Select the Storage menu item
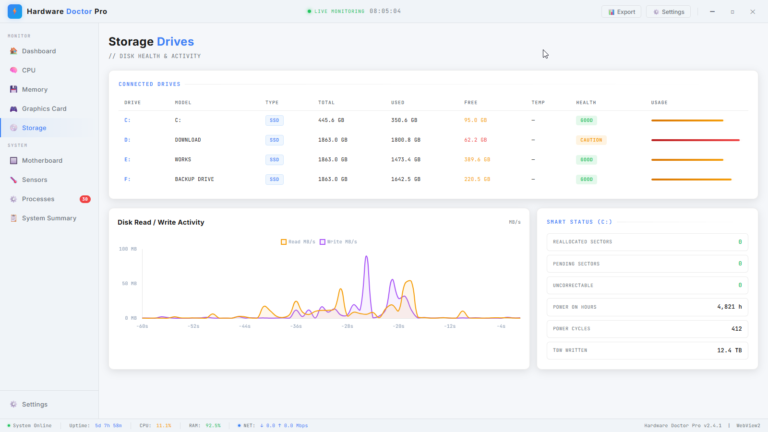 49,128
